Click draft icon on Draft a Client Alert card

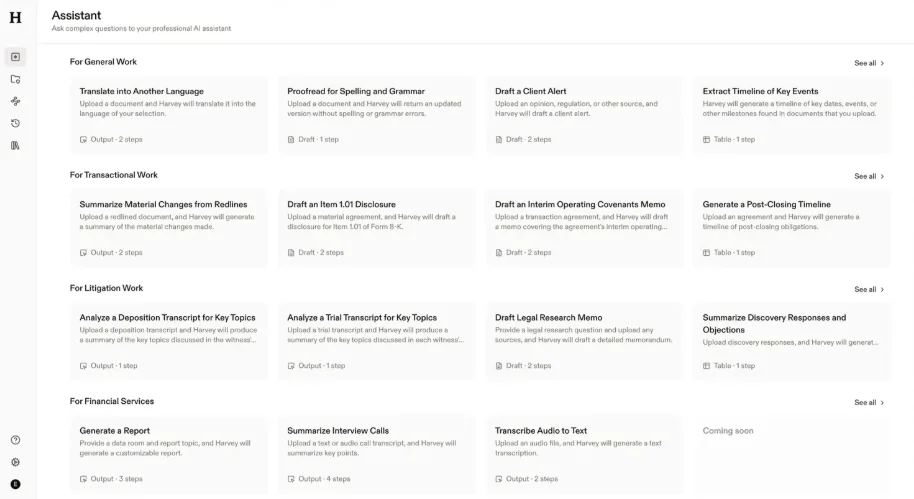(498, 140)
